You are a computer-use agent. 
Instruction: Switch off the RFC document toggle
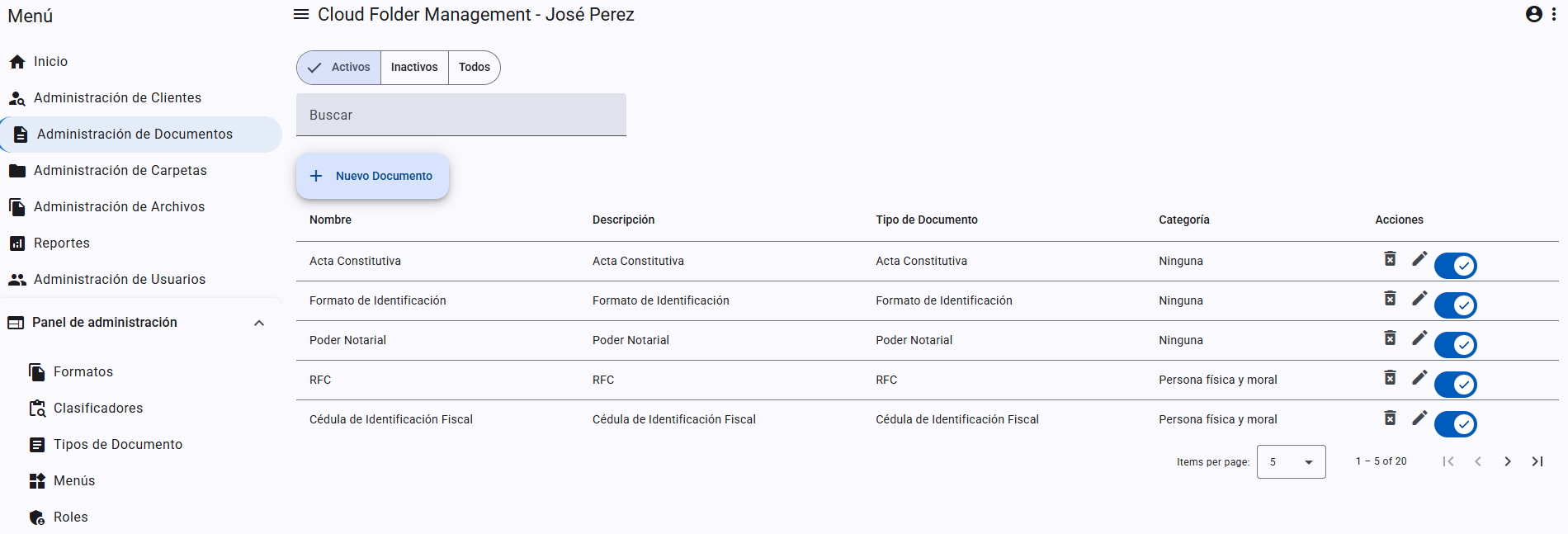[x=1456, y=385]
